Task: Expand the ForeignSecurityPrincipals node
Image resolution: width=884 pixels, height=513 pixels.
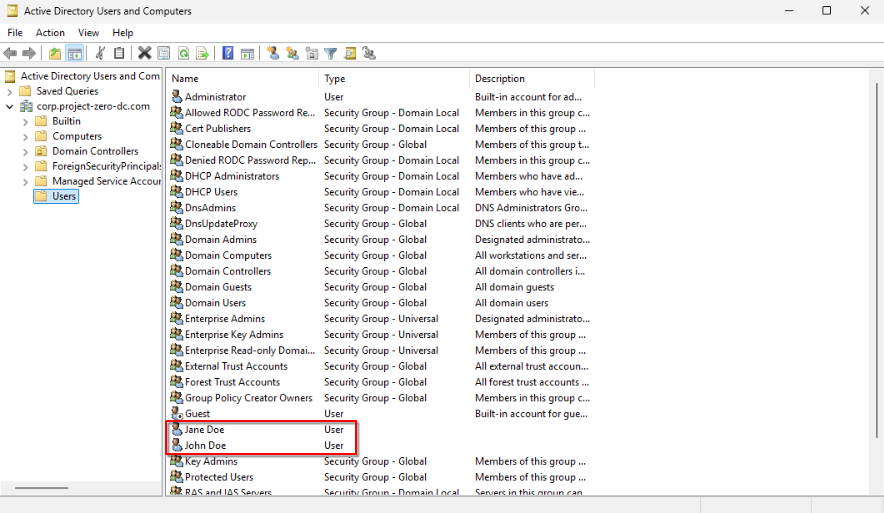Action: 25,167
